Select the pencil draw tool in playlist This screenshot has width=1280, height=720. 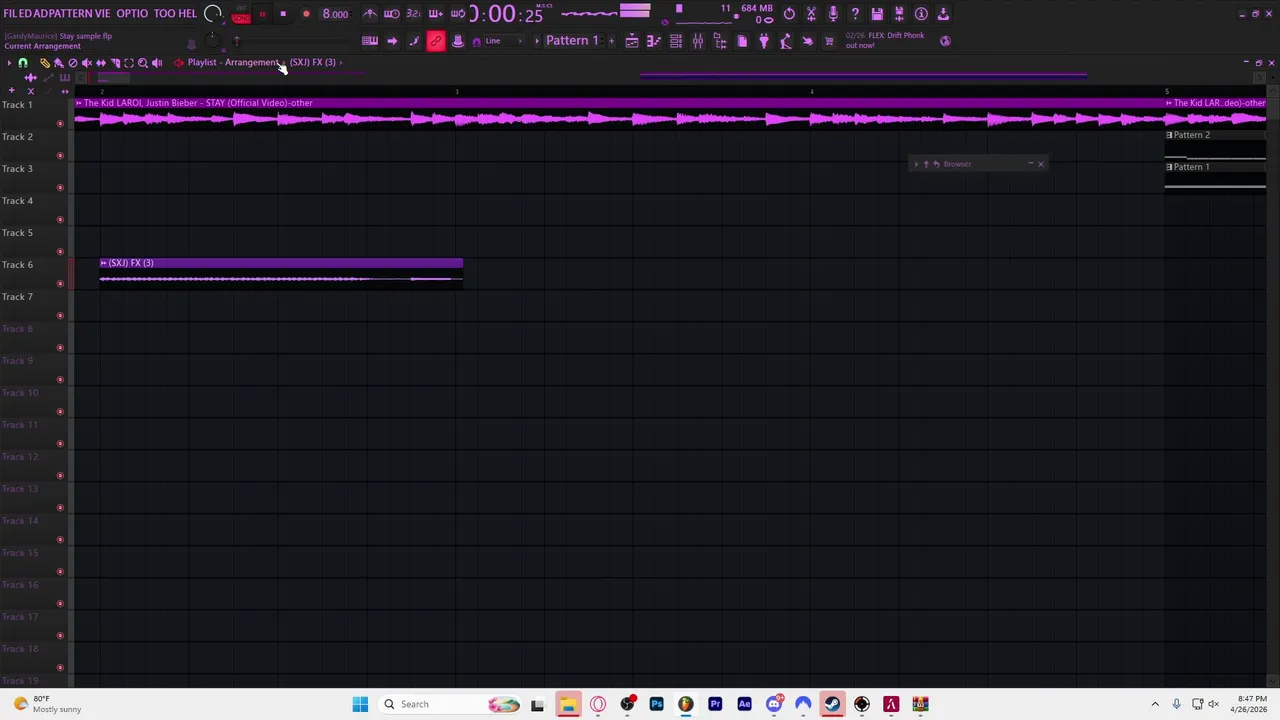pos(45,62)
